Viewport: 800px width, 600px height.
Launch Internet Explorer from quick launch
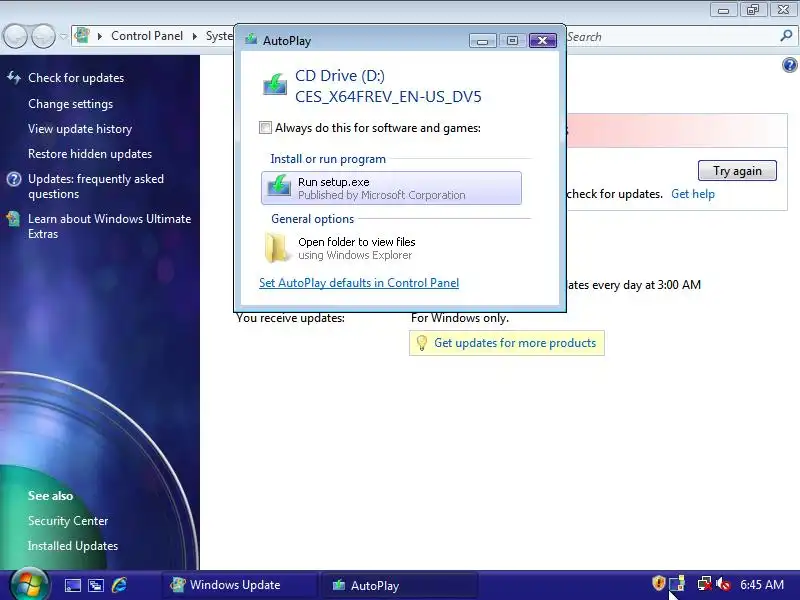click(119, 585)
